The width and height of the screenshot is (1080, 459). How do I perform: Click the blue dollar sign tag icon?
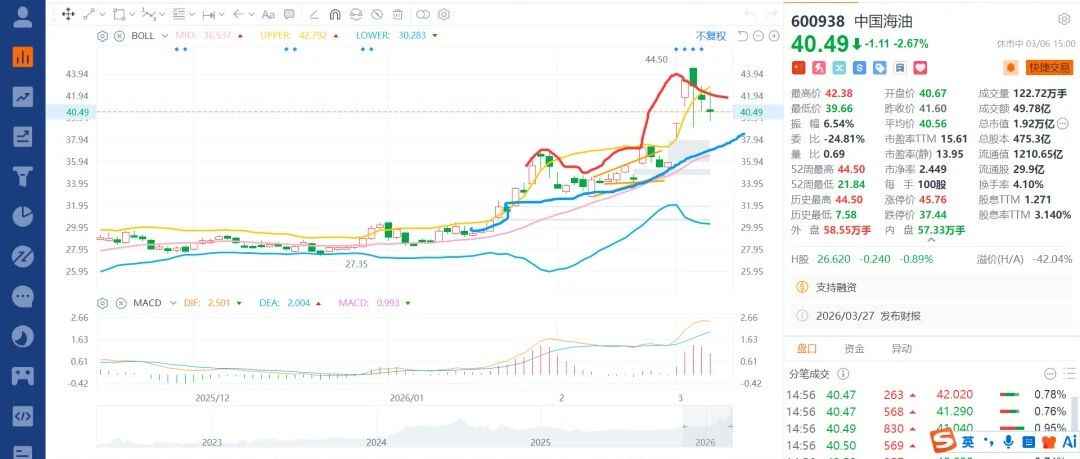click(x=859, y=68)
